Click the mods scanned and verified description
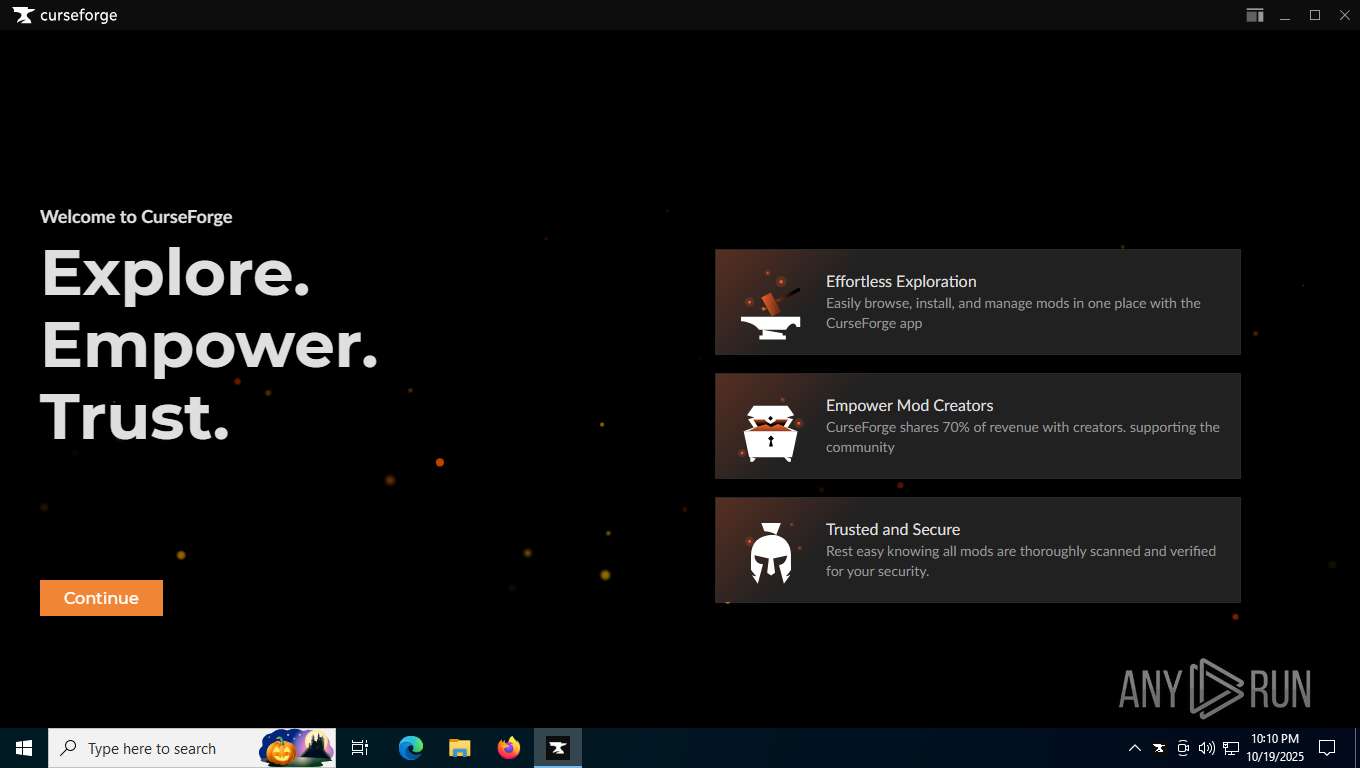Image resolution: width=1360 pixels, height=768 pixels. pos(1021,561)
